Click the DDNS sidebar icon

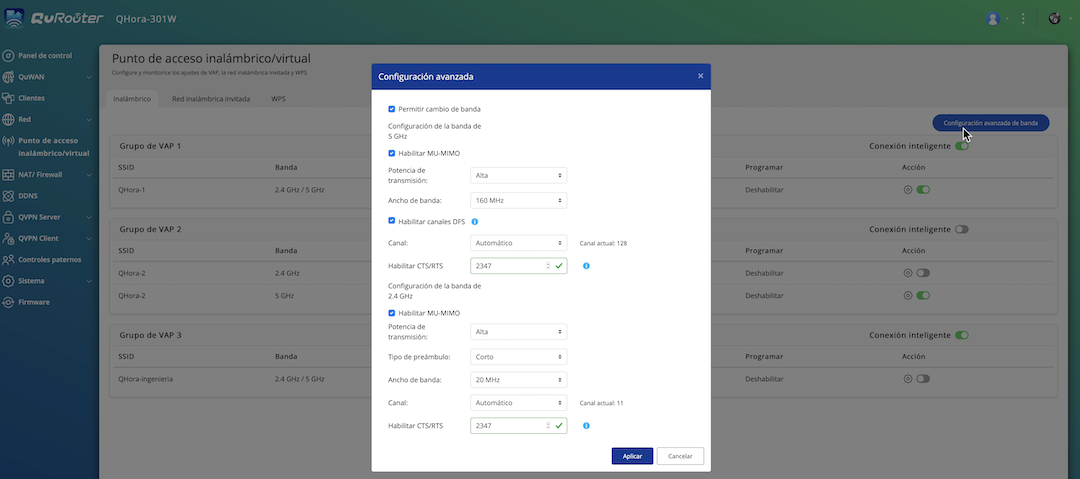pos(9,195)
